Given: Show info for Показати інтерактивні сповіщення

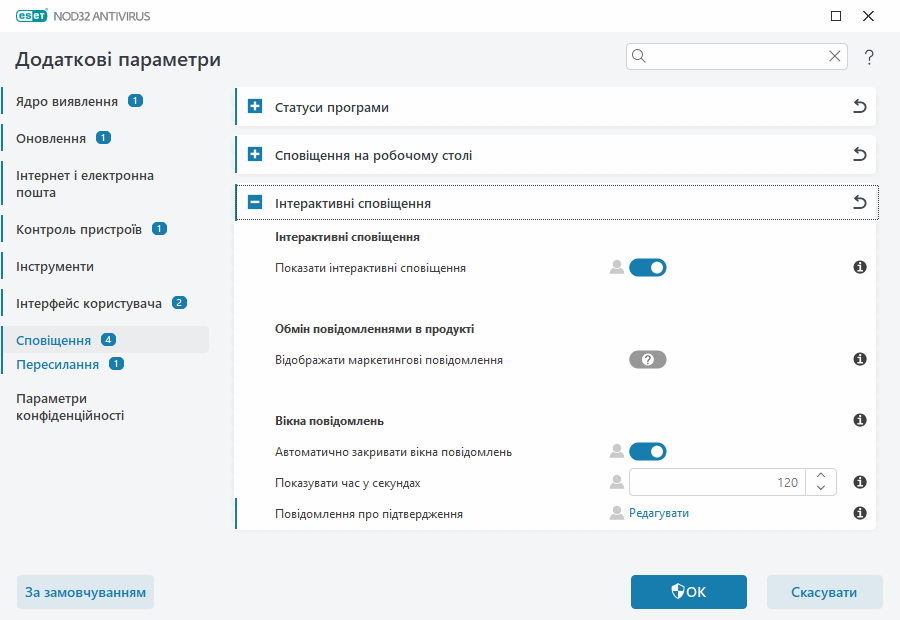Looking at the screenshot, I should 859,268.
